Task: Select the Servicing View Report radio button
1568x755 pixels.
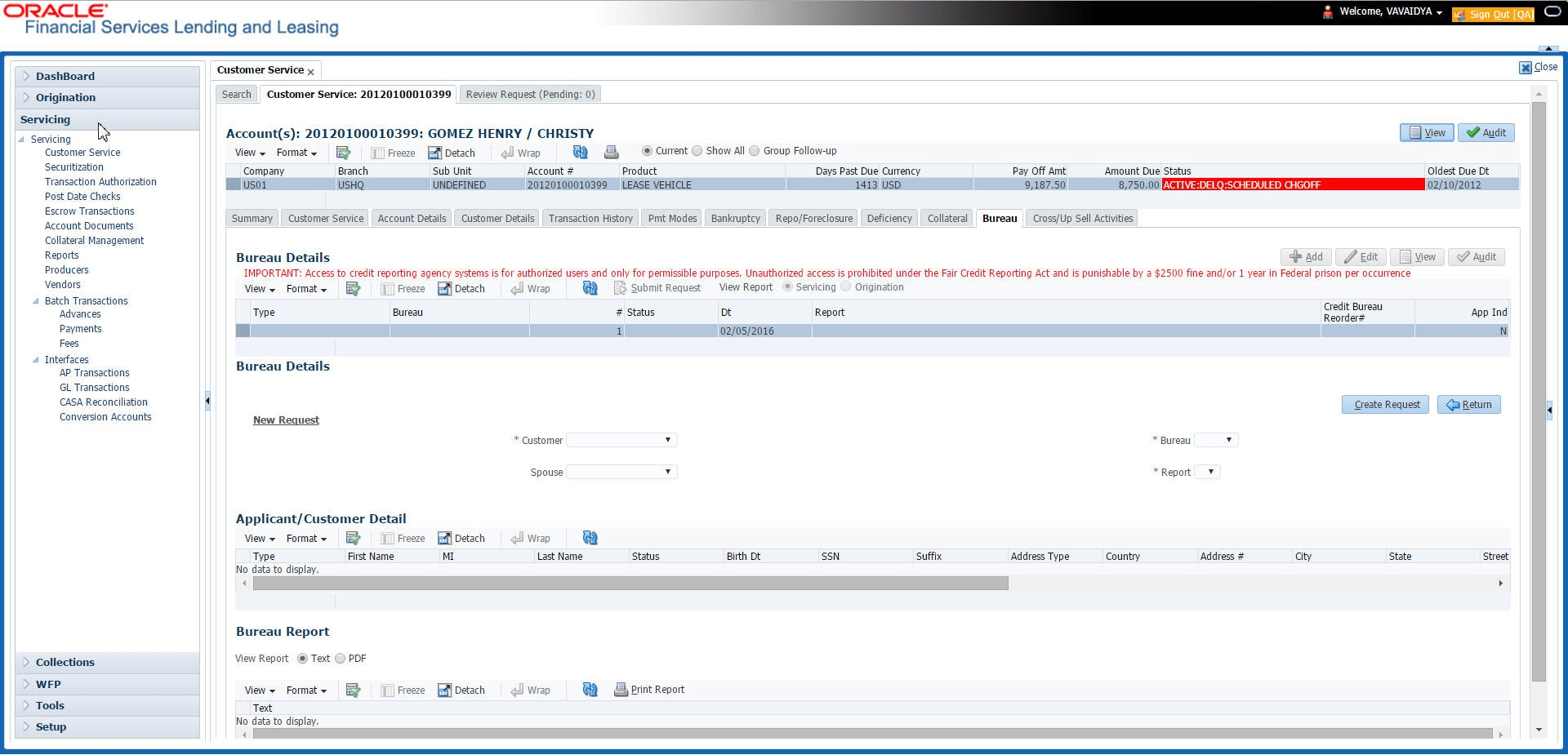Action: point(787,286)
